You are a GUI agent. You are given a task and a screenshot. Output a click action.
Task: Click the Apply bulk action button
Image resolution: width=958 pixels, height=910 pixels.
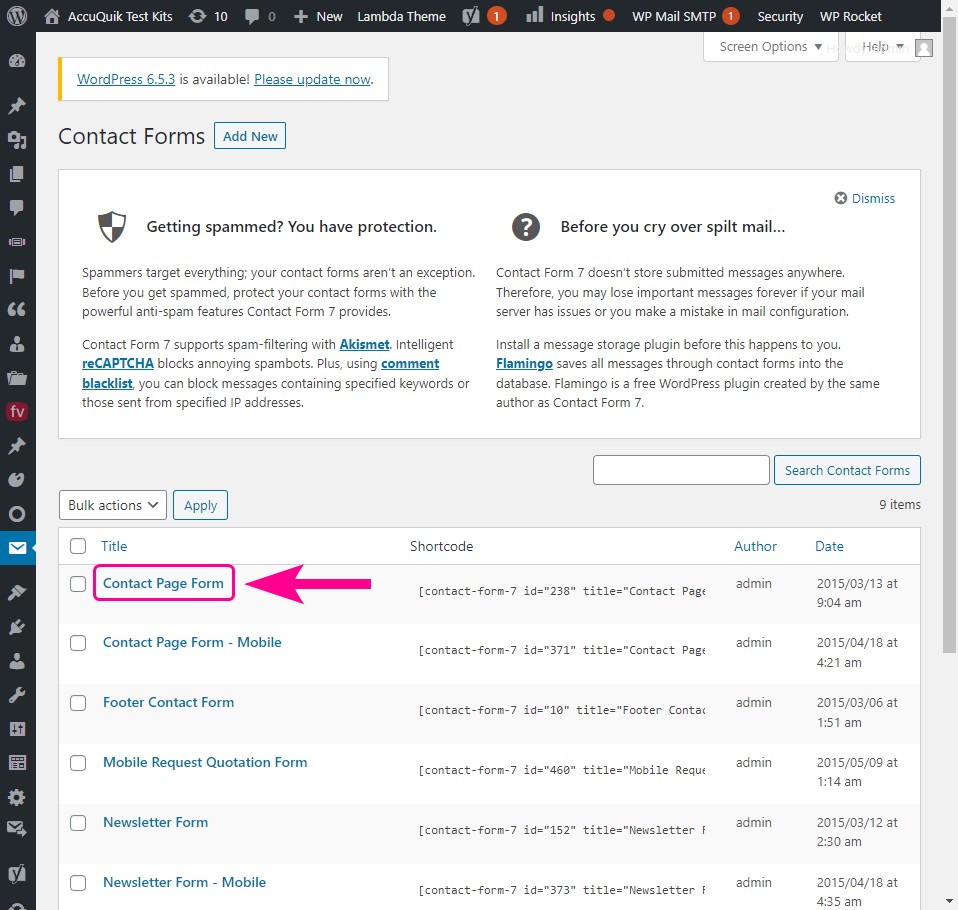coord(200,505)
